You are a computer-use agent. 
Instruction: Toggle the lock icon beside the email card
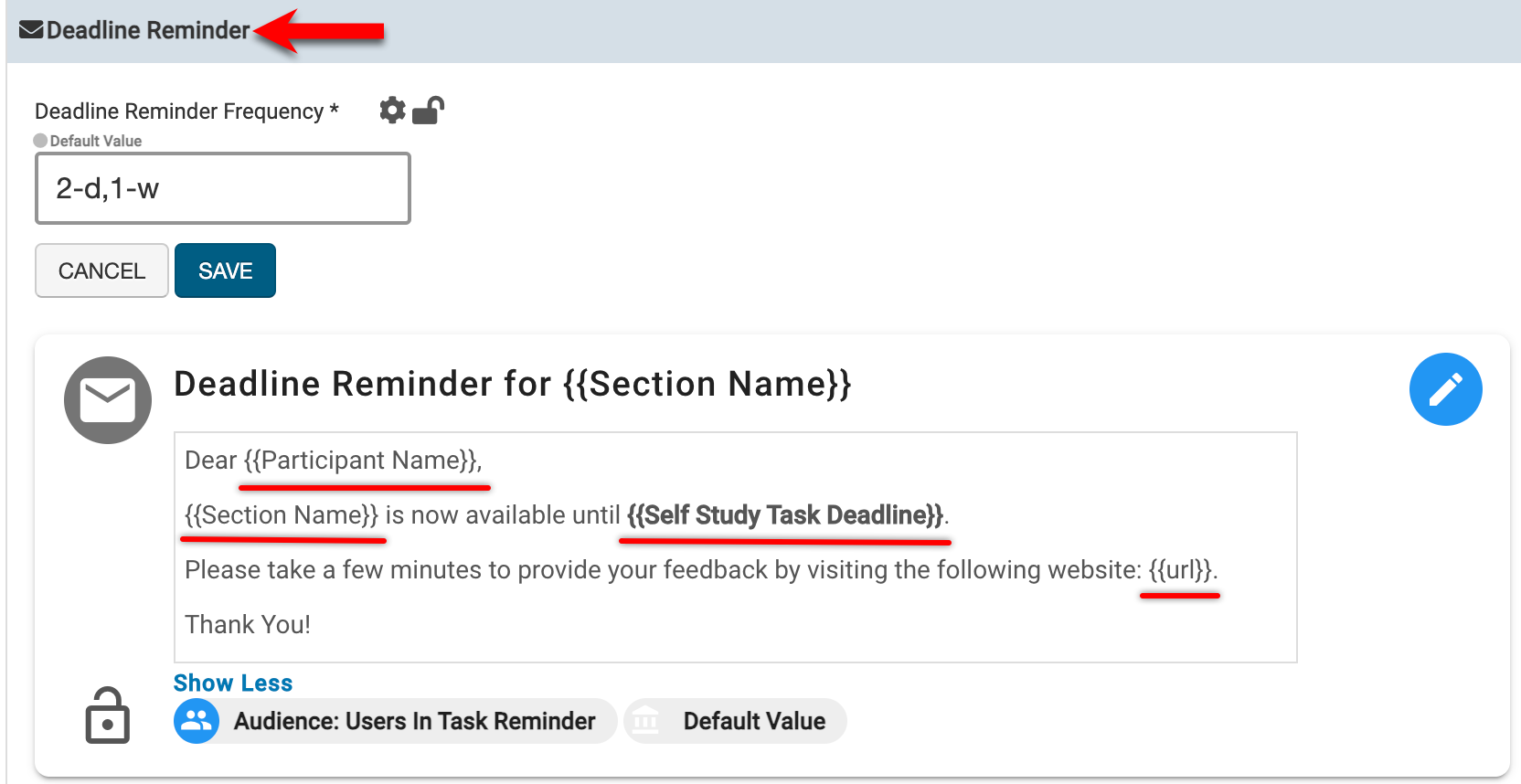108,715
